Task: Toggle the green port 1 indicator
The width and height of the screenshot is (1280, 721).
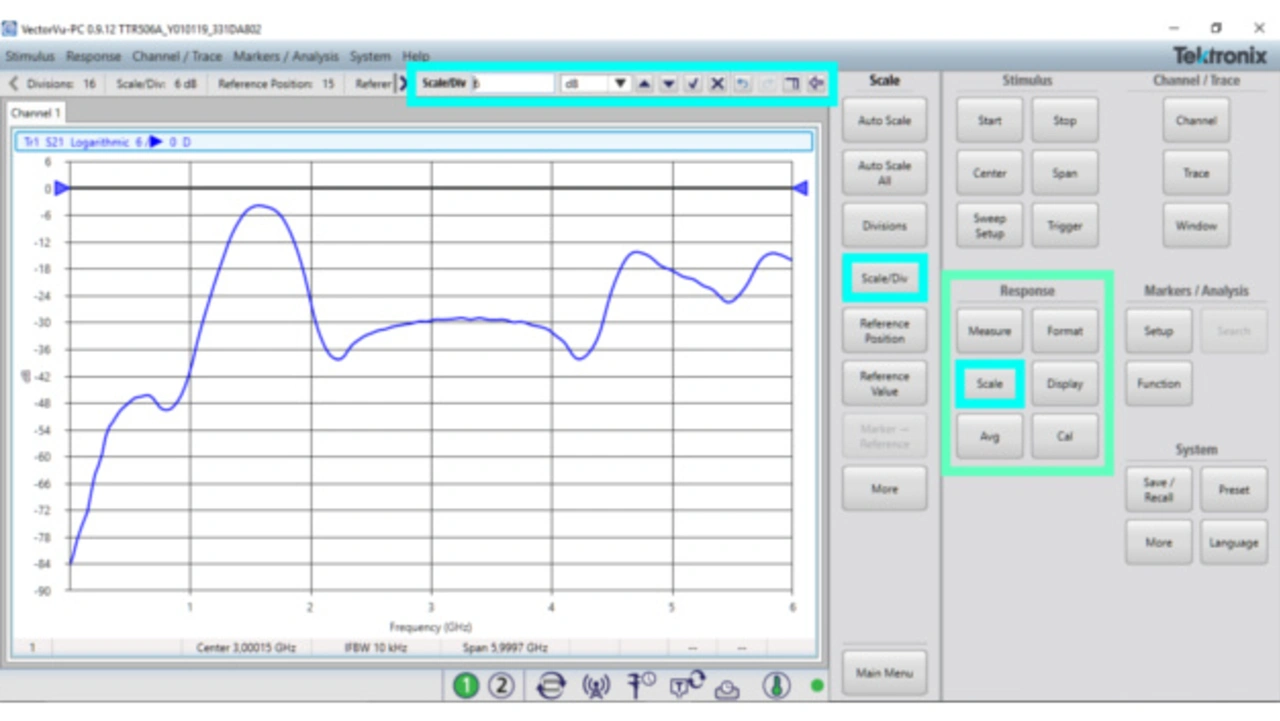Action: pos(466,686)
